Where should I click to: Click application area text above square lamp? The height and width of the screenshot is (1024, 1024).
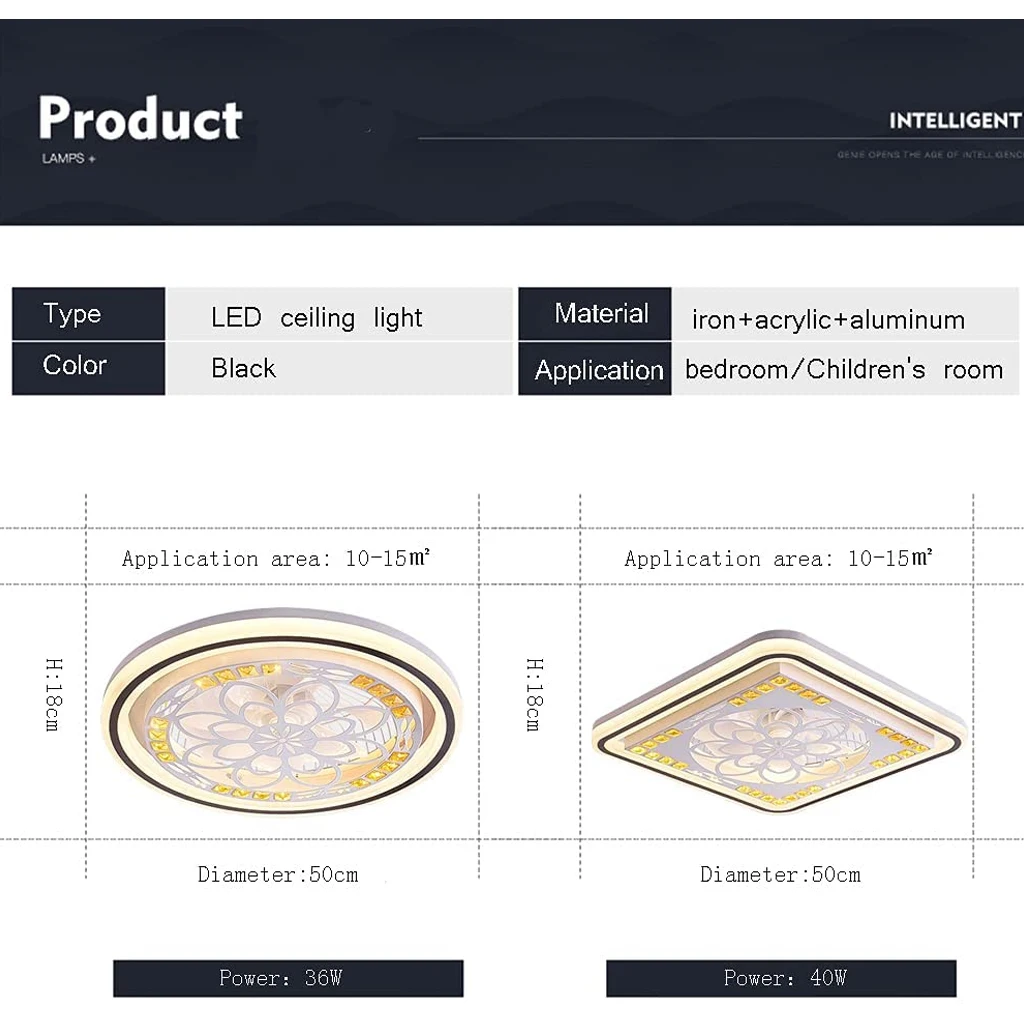pyautogui.click(x=779, y=558)
